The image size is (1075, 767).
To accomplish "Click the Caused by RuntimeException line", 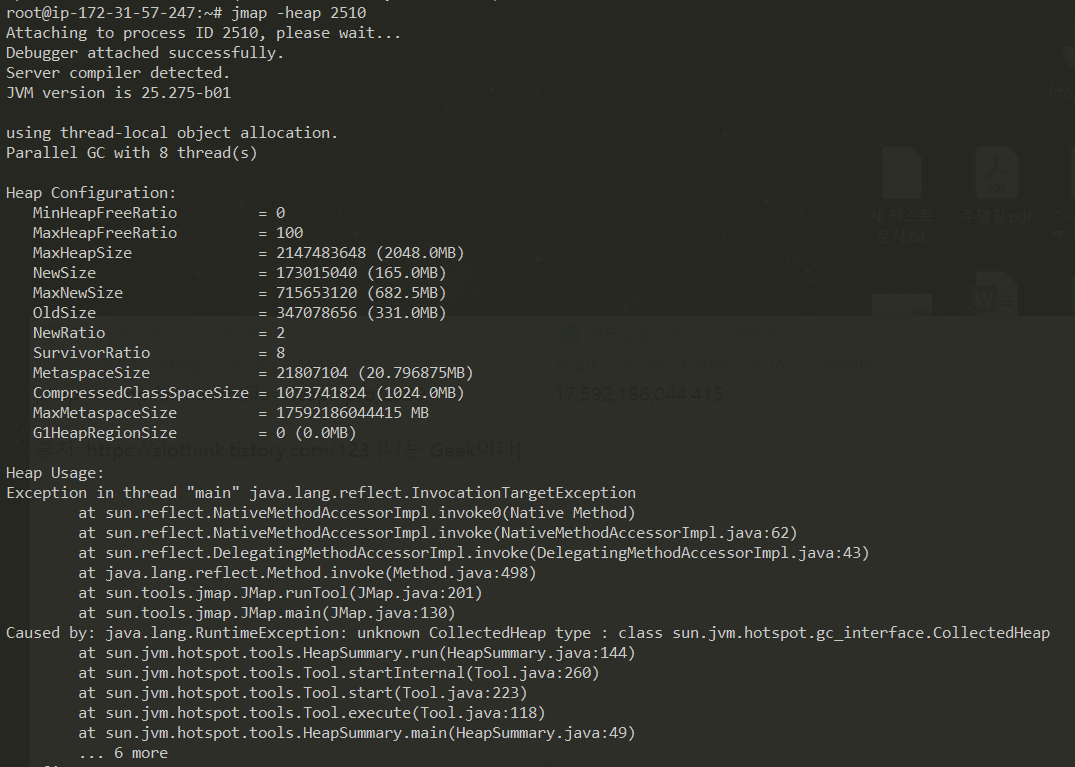I will coord(527,633).
